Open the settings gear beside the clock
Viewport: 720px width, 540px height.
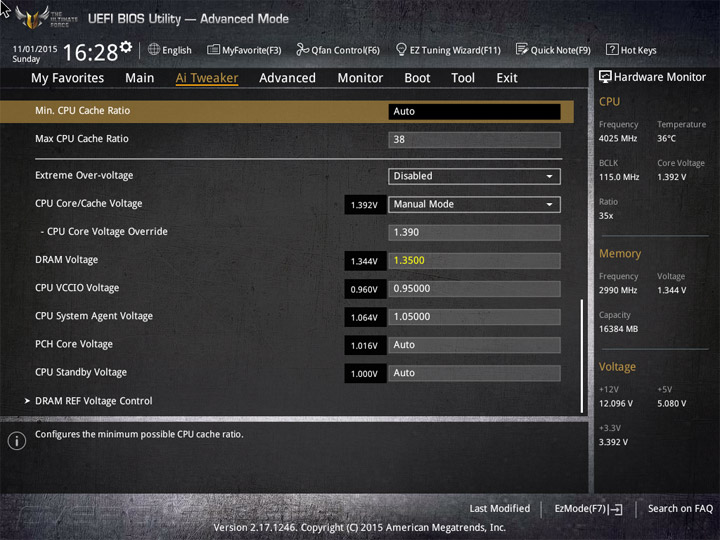click(126, 46)
